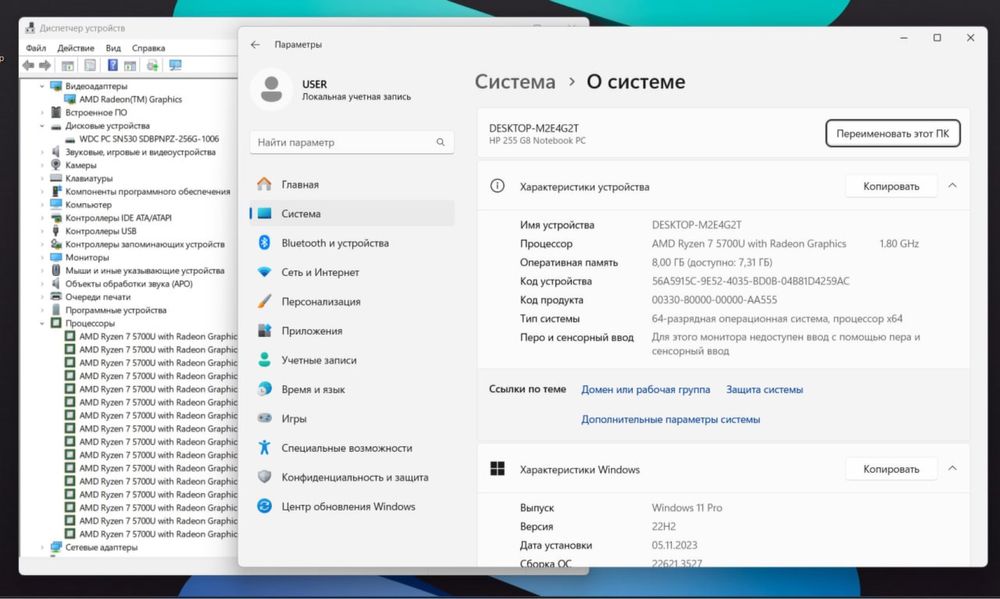Click the search magnifier in Найти параметр
Screen dimensions: 1000x599
pos(440,142)
